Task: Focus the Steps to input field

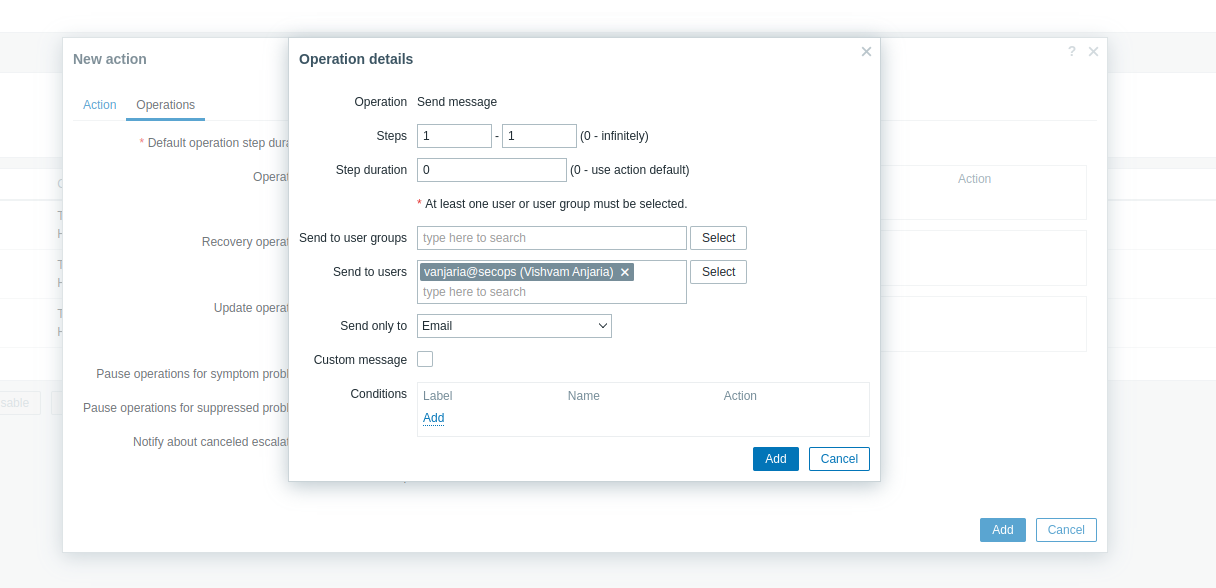Action: 539,136
